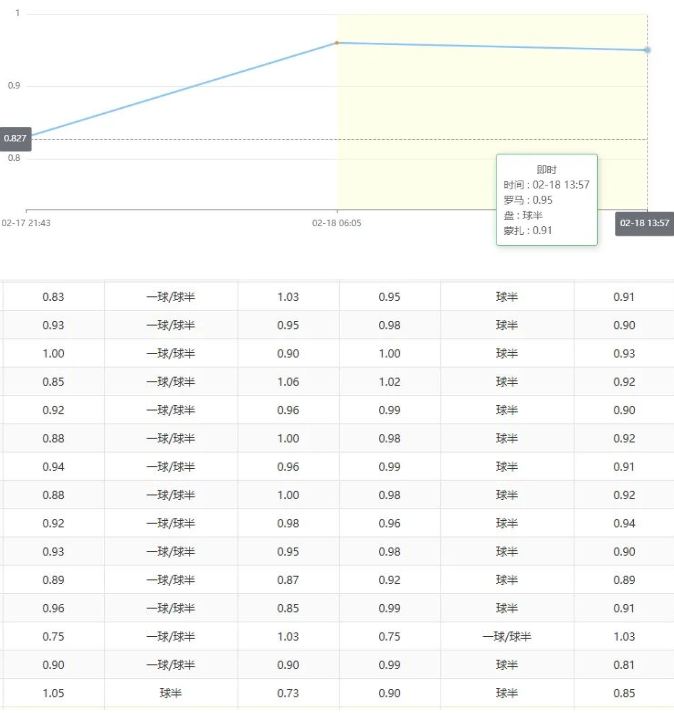Click the final data point at 02-18 13:57
674x713 pixels.
pyautogui.click(x=647, y=50)
